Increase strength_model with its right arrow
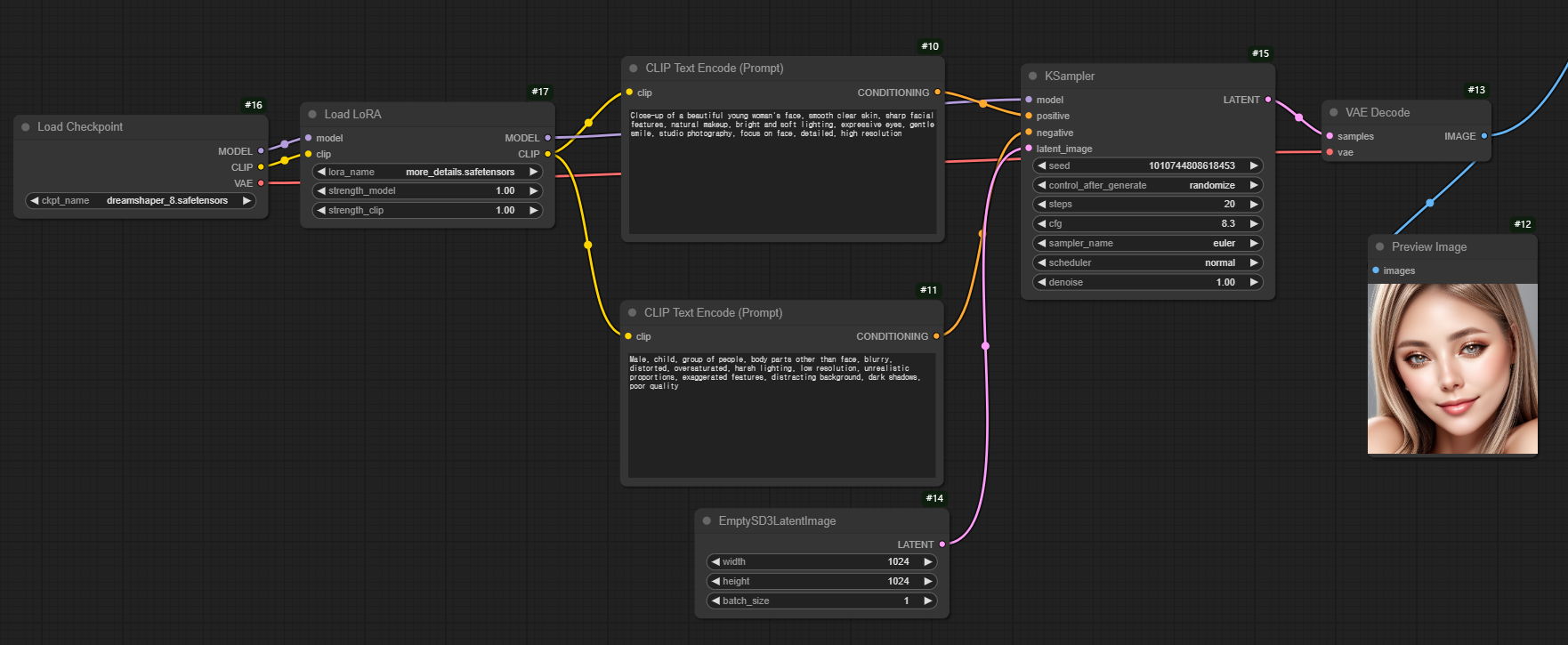 pos(534,190)
